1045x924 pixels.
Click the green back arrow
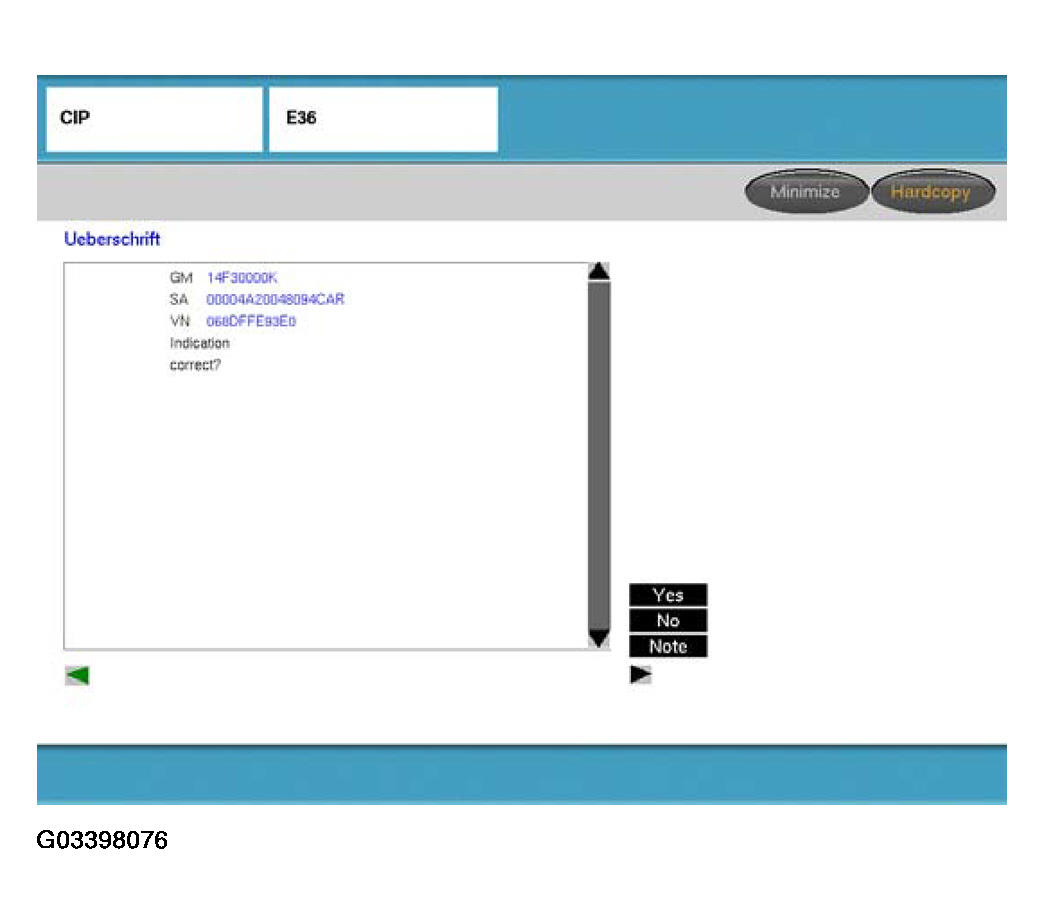[x=77, y=676]
